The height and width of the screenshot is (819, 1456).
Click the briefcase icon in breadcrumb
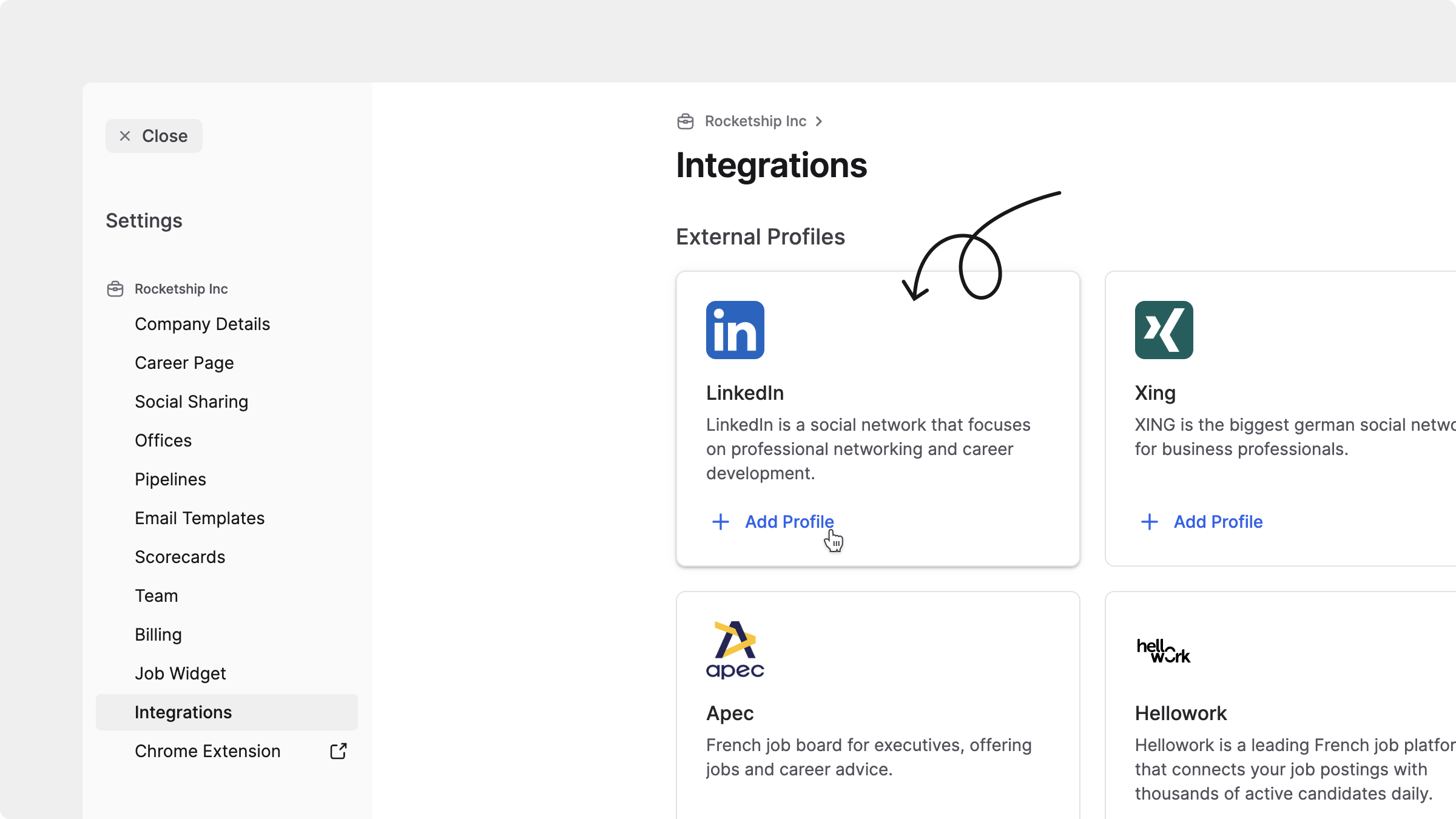click(686, 121)
